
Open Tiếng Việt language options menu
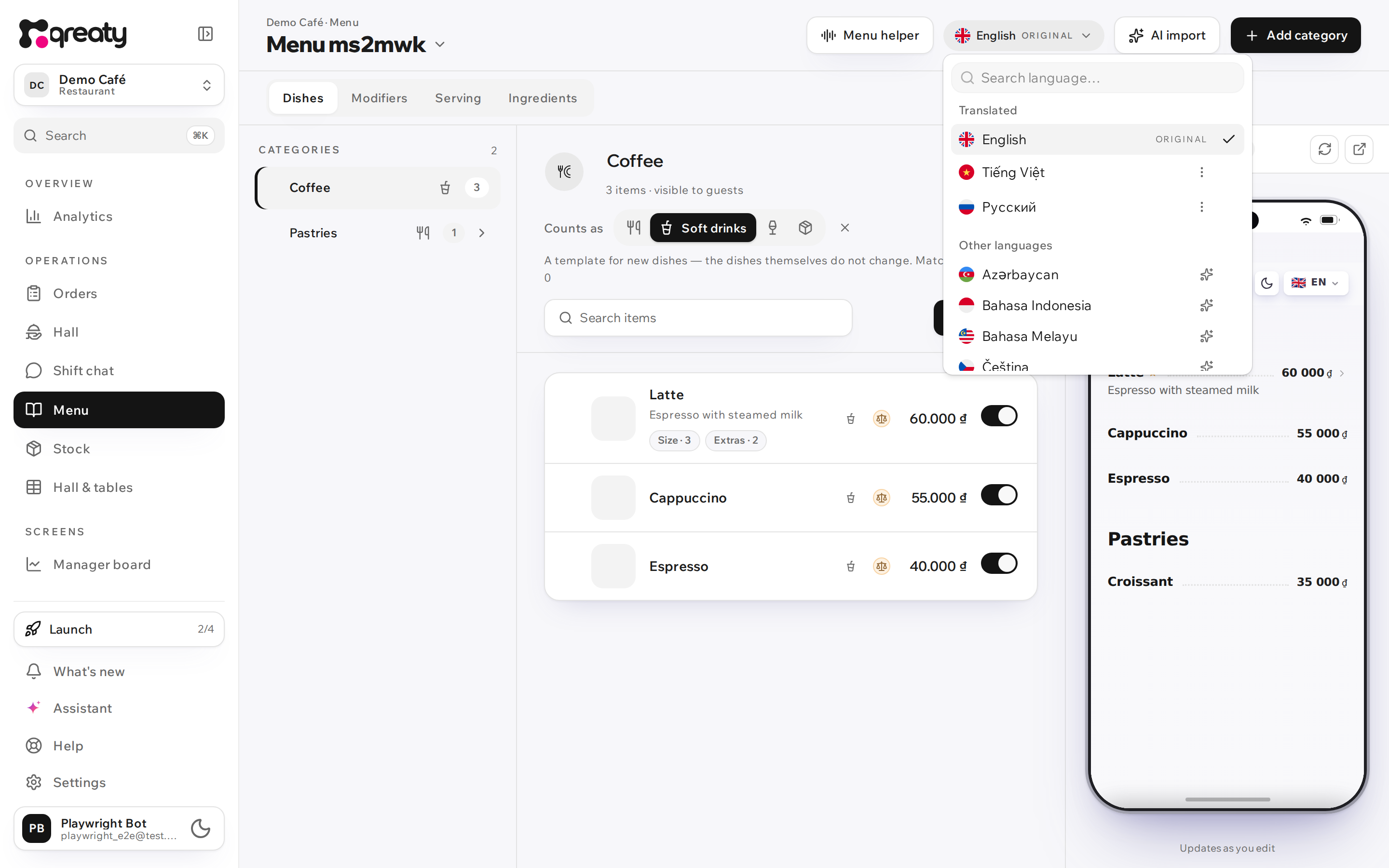pyautogui.click(x=1201, y=172)
